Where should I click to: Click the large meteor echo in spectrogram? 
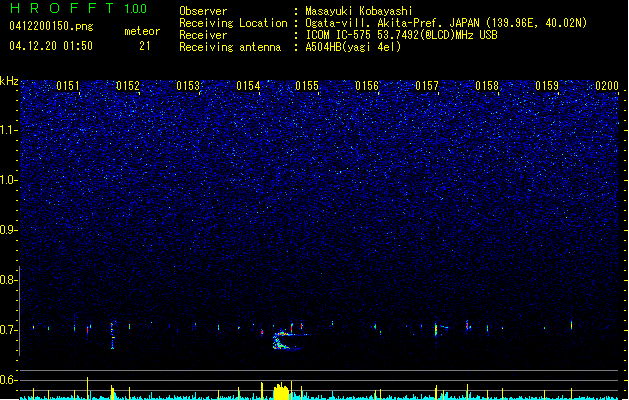tap(288, 340)
